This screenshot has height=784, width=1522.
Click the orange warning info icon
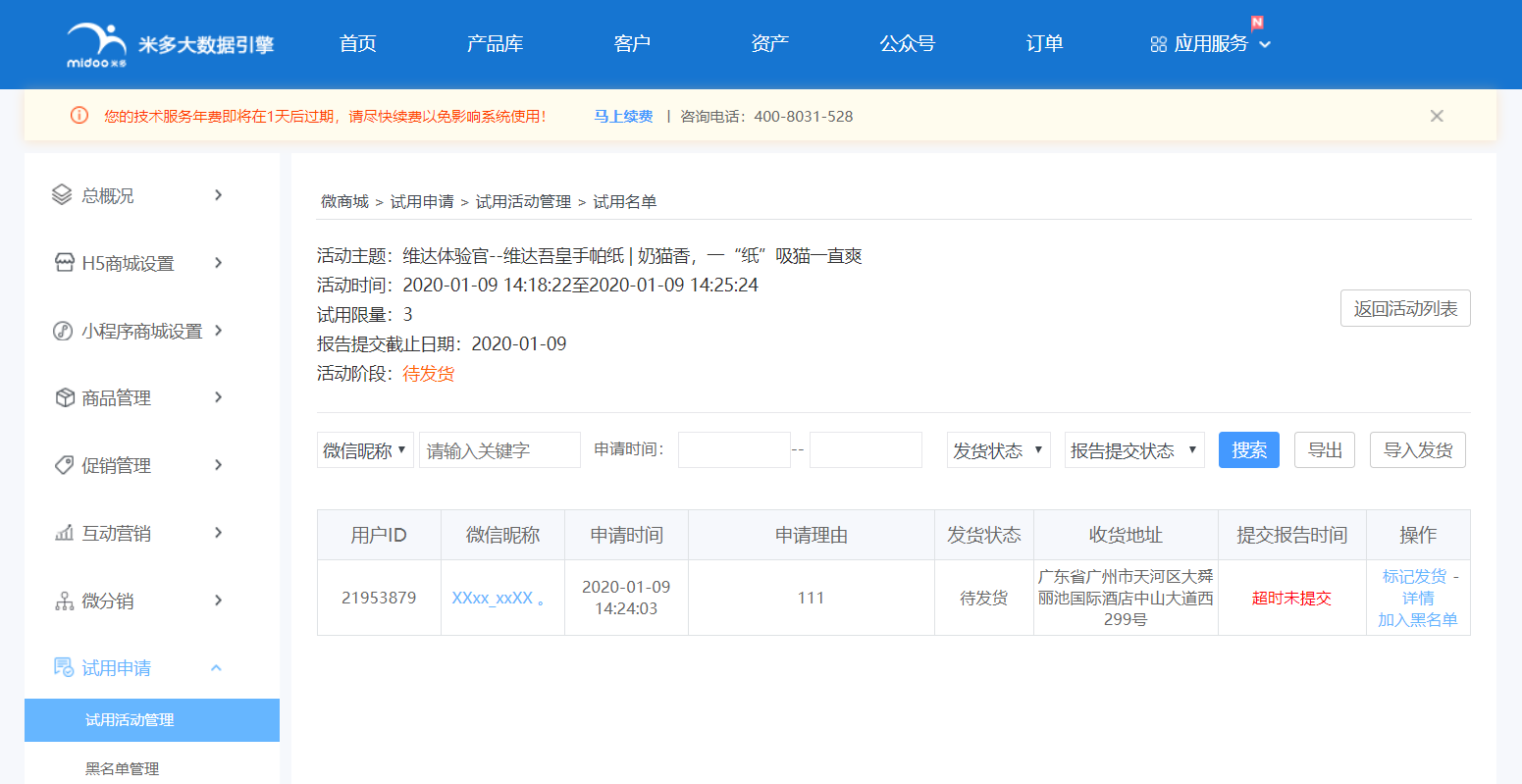click(x=79, y=116)
